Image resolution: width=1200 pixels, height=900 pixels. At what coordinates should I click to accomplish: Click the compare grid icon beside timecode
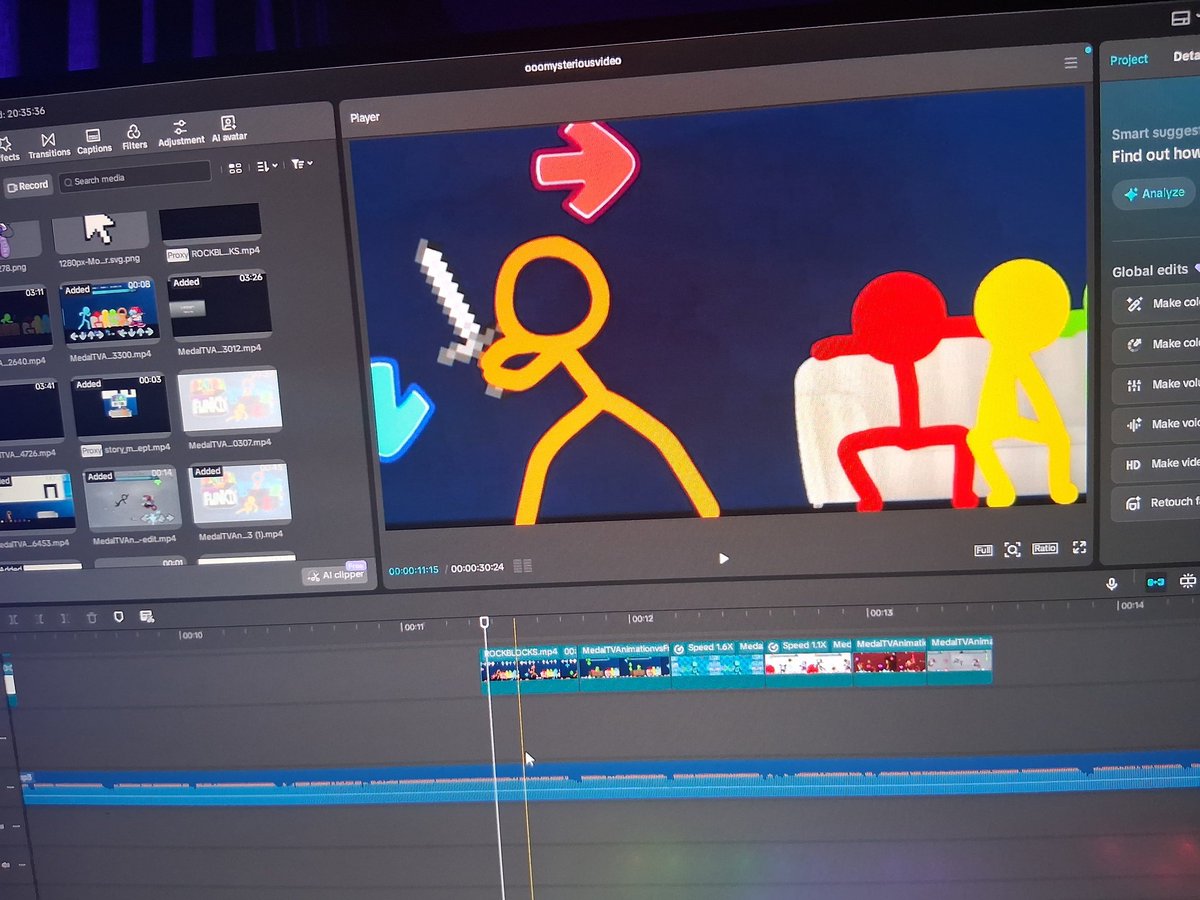tap(522, 566)
